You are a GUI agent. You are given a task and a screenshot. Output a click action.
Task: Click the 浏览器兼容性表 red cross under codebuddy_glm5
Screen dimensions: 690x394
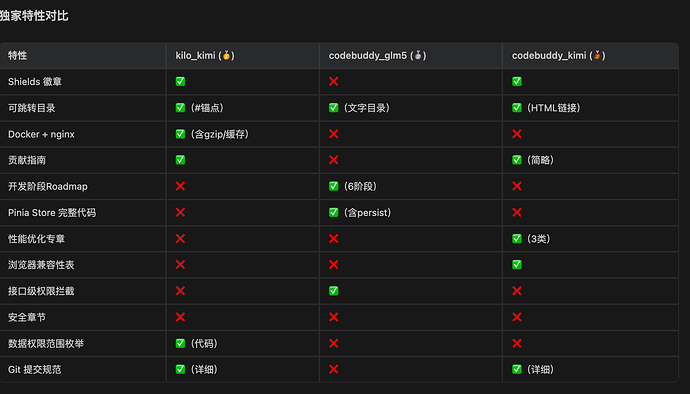(334, 265)
